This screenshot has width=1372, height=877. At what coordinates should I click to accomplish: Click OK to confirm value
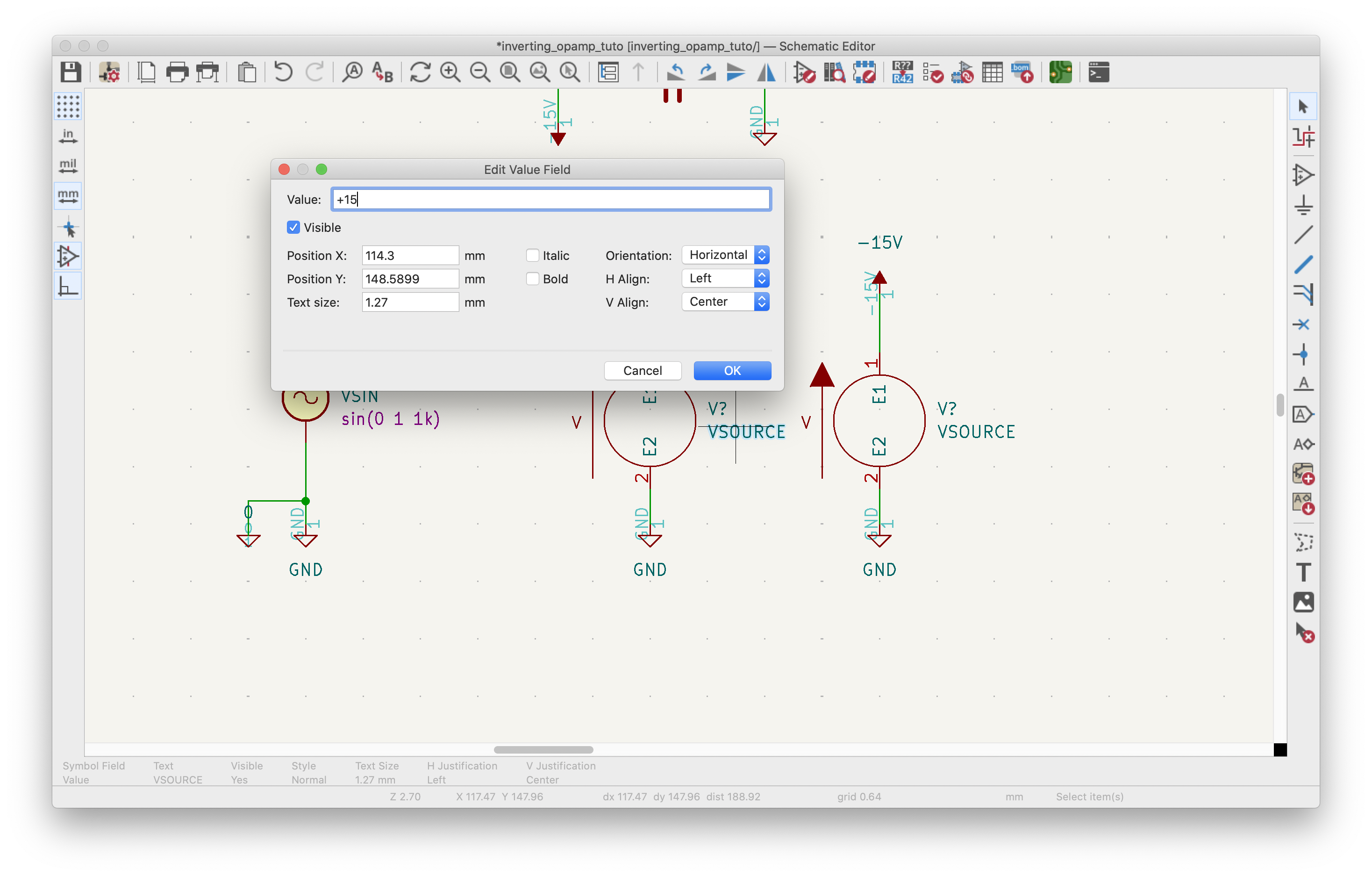pos(732,370)
